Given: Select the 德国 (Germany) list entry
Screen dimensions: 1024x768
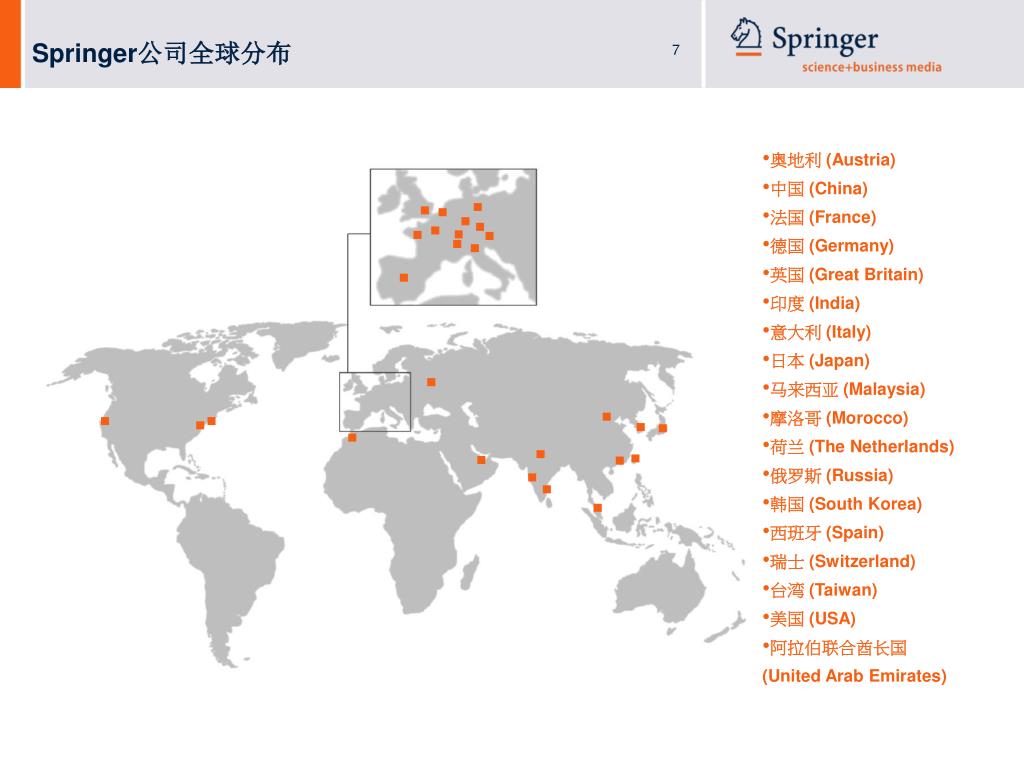Looking at the screenshot, I should [x=828, y=246].
